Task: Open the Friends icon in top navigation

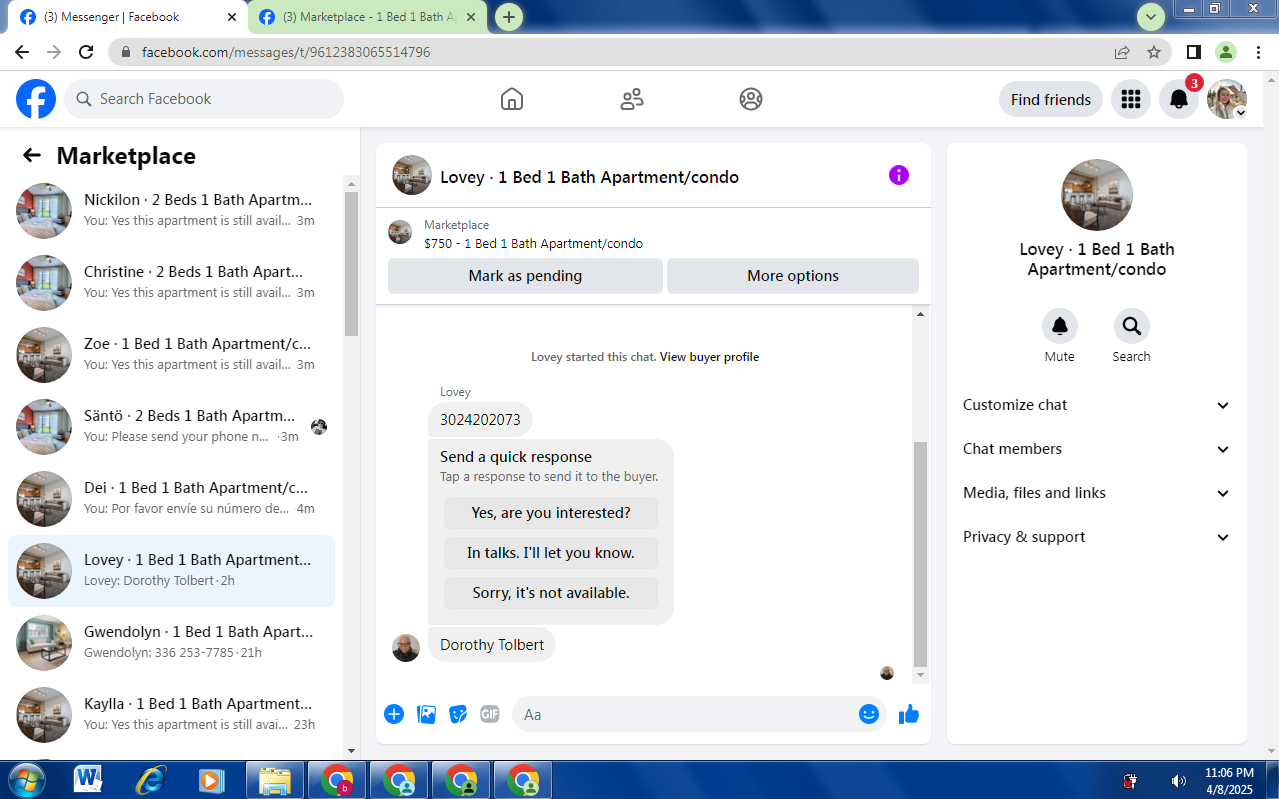Action: (632, 99)
